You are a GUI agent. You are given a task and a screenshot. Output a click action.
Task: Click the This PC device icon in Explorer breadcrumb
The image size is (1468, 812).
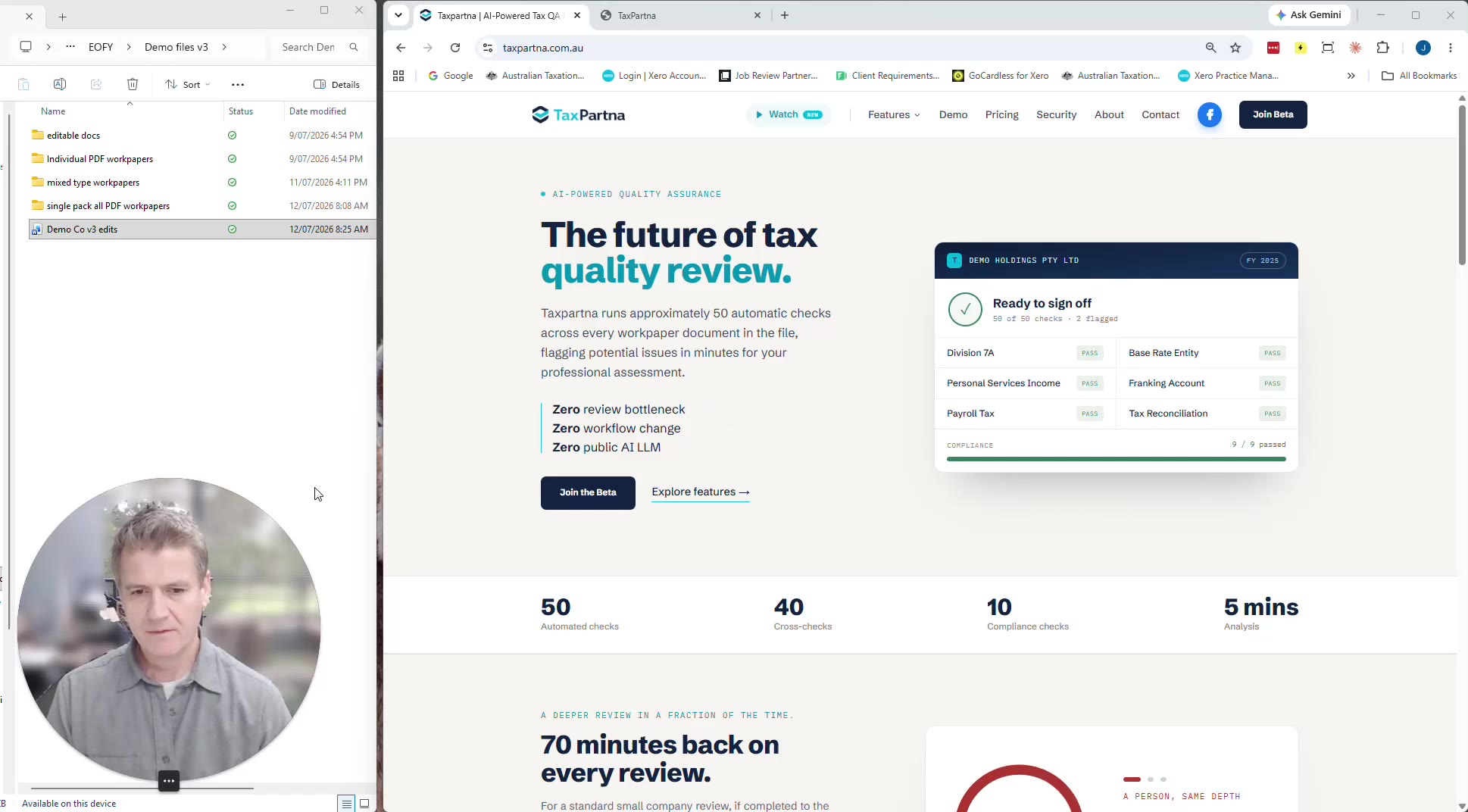(26, 47)
